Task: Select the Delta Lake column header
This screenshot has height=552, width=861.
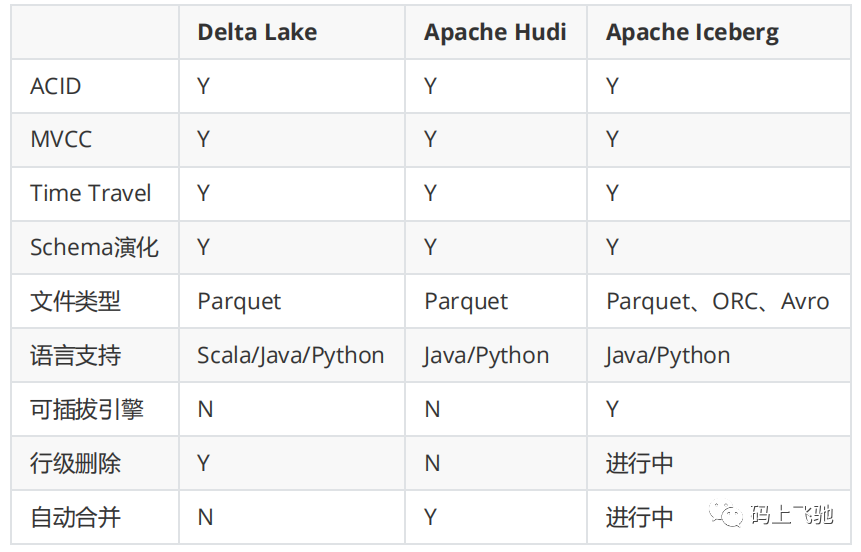Action: (257, 32)
